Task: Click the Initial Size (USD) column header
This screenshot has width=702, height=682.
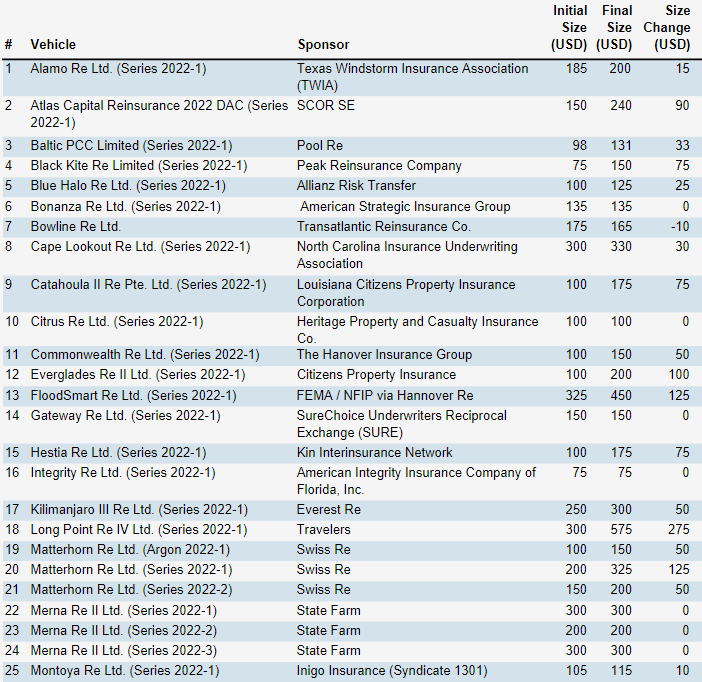Action: (569, 27)
